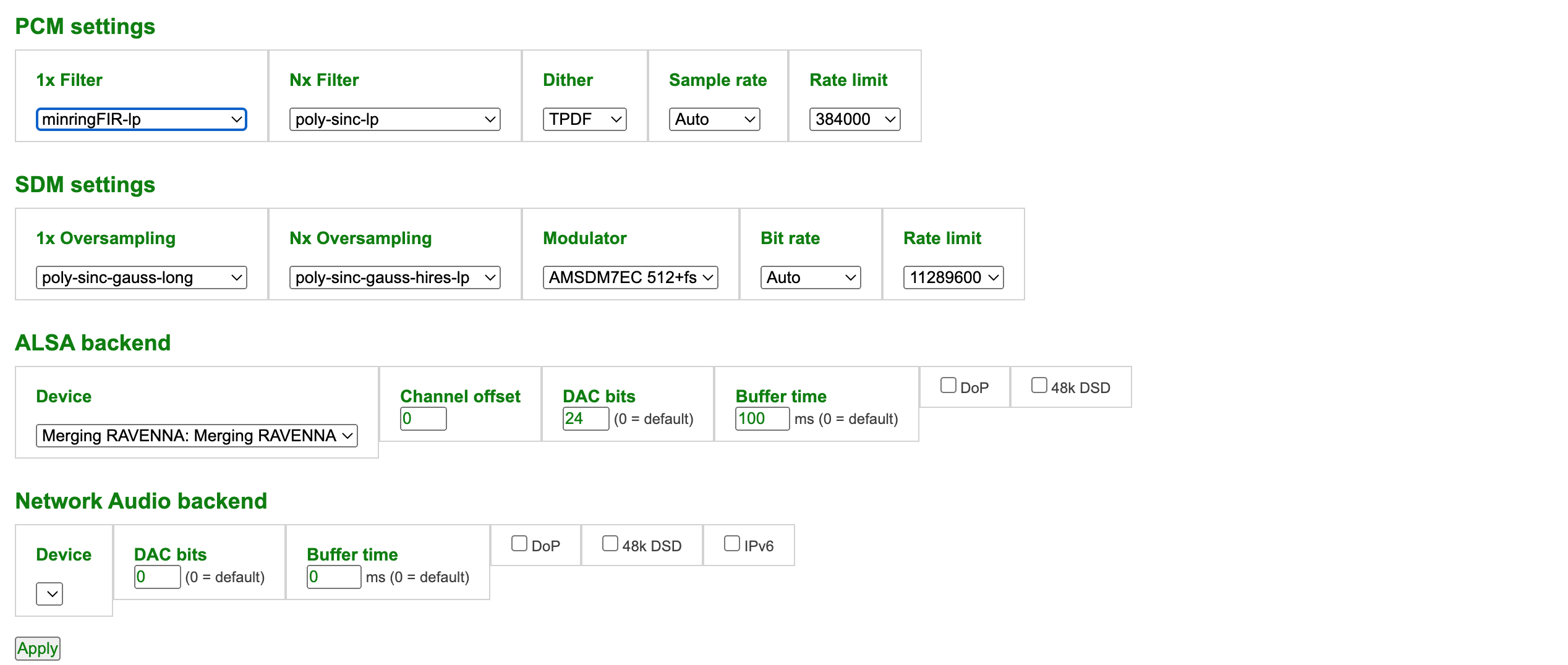Image resolution: width=1568 pixels, height=665 pixels.
Task: Open the 1x Filter dropdown
Action: [141, 119]
